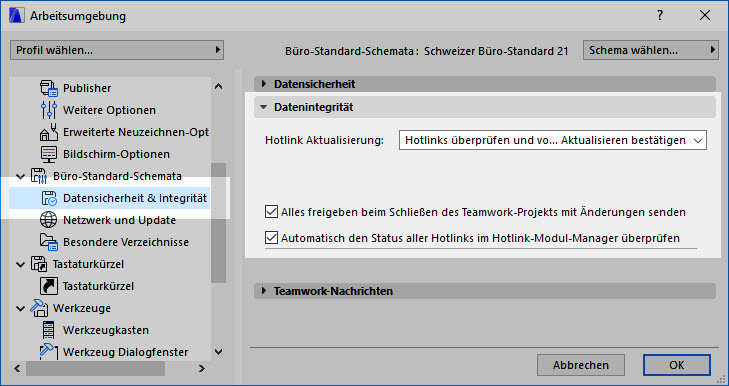This screenshot has width=729, height=386.
Task: Click the horizontal scrollbar thumb of tree
Action: pyautogui.click(x=95, y=368)
